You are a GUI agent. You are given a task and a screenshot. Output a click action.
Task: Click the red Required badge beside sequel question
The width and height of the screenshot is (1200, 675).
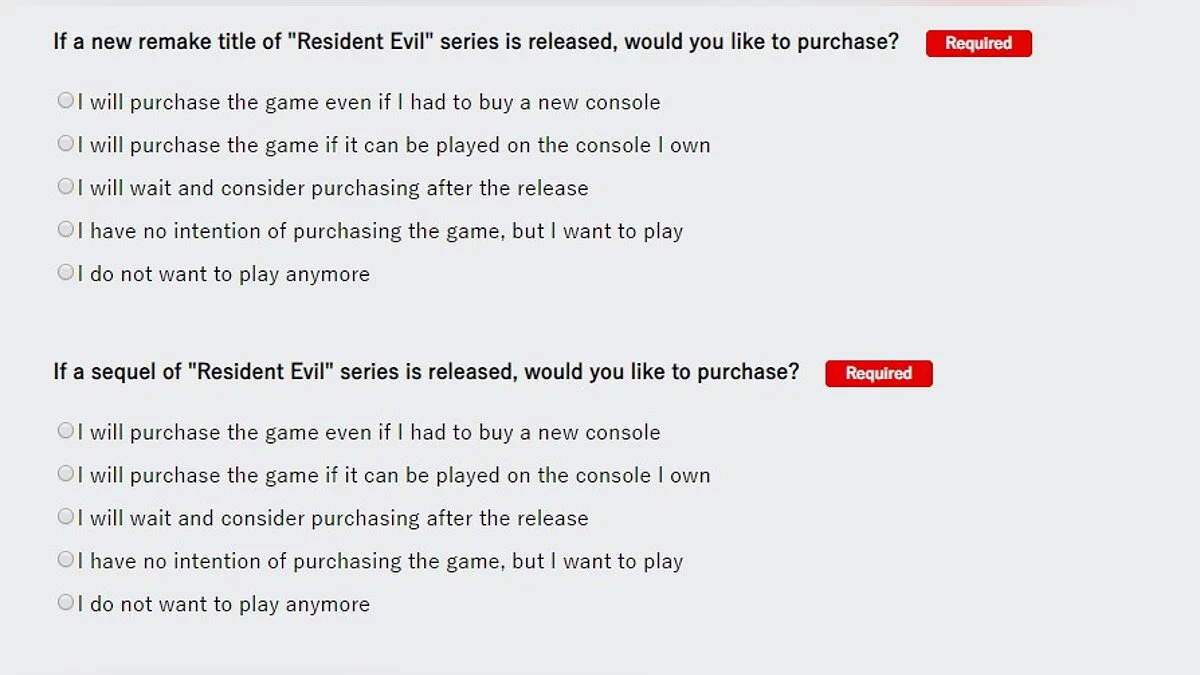(878, 373)
